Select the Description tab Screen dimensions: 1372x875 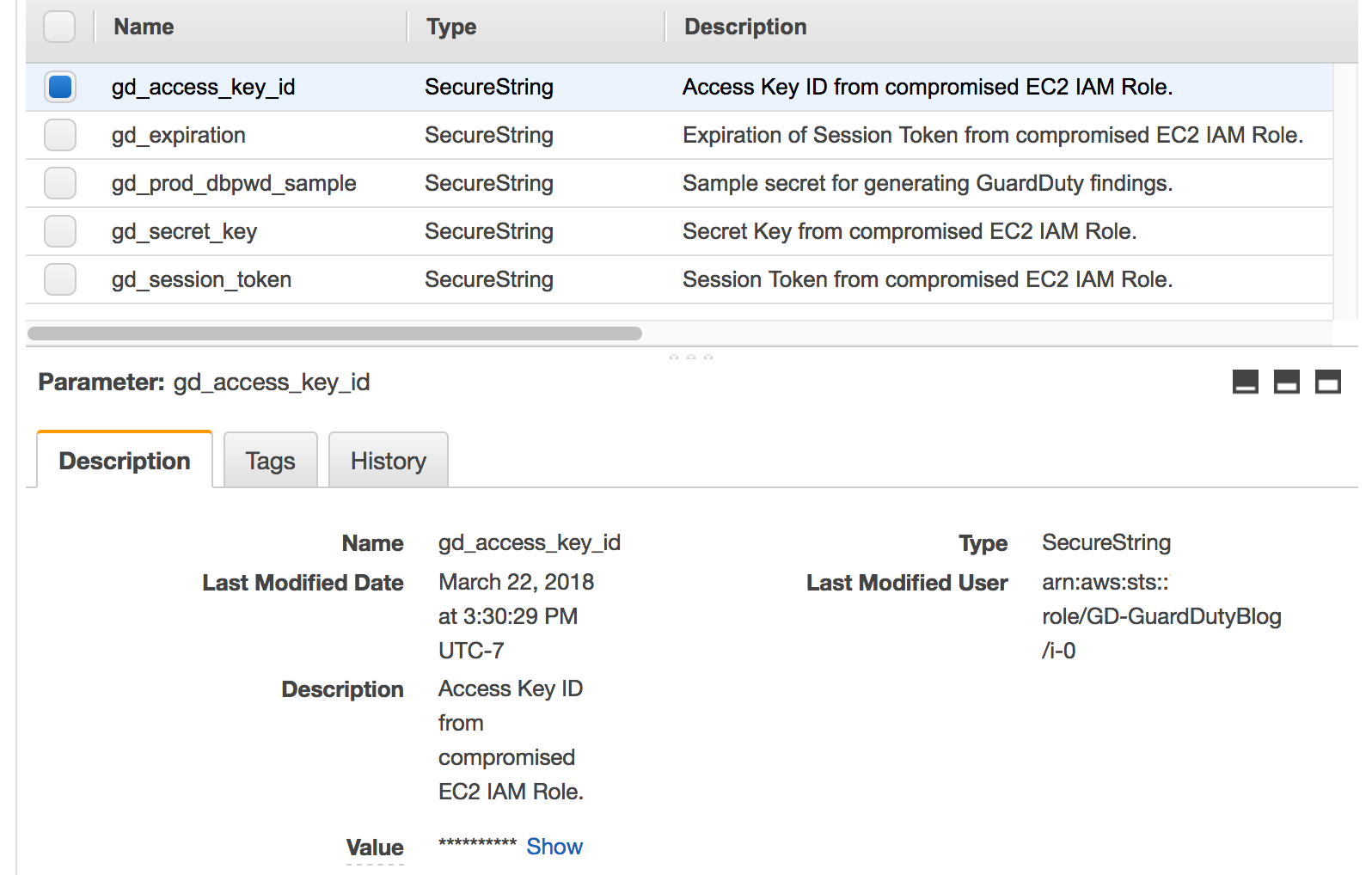[x=125, y=460]
